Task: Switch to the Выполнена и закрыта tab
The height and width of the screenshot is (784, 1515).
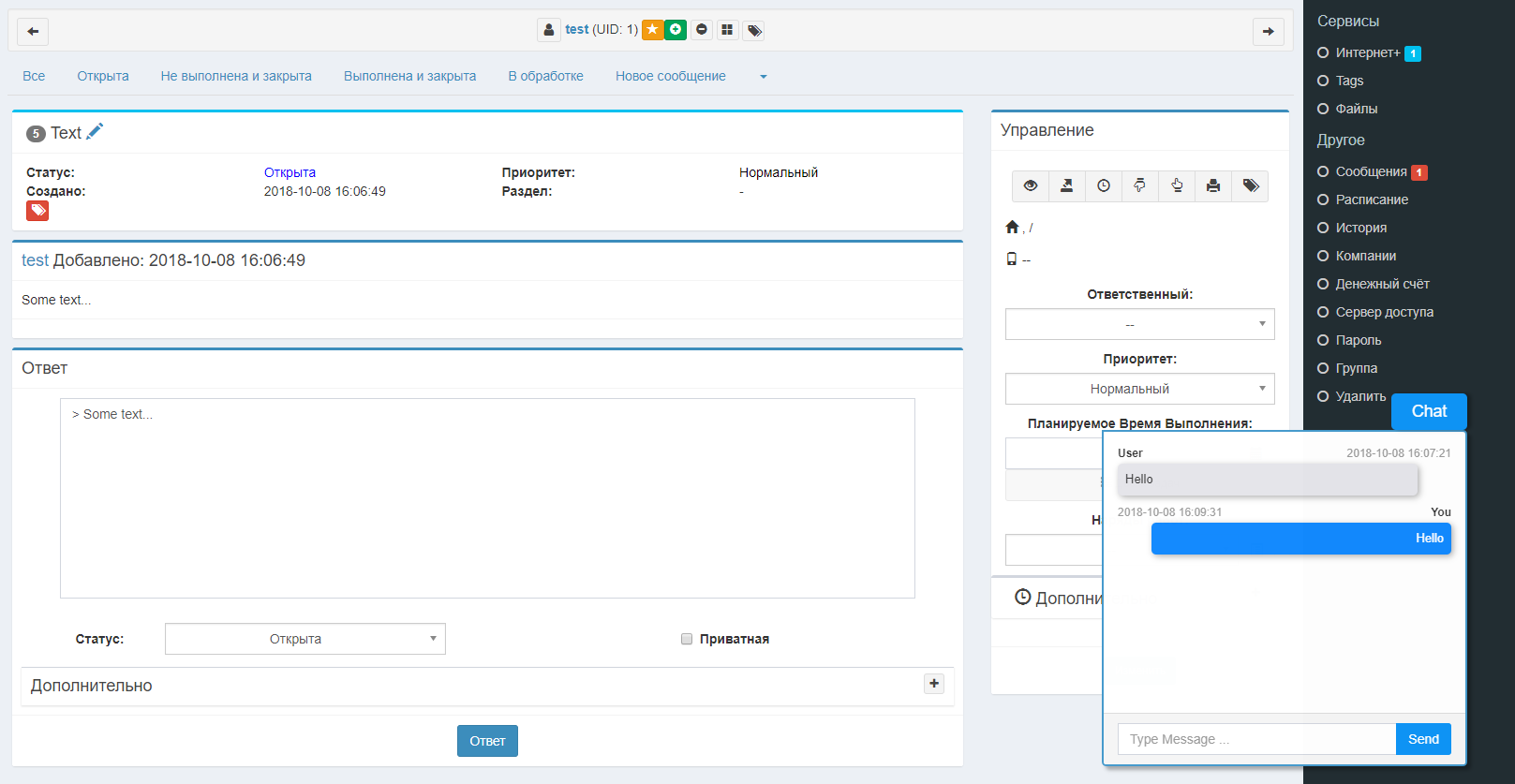Action: [409, 76]
